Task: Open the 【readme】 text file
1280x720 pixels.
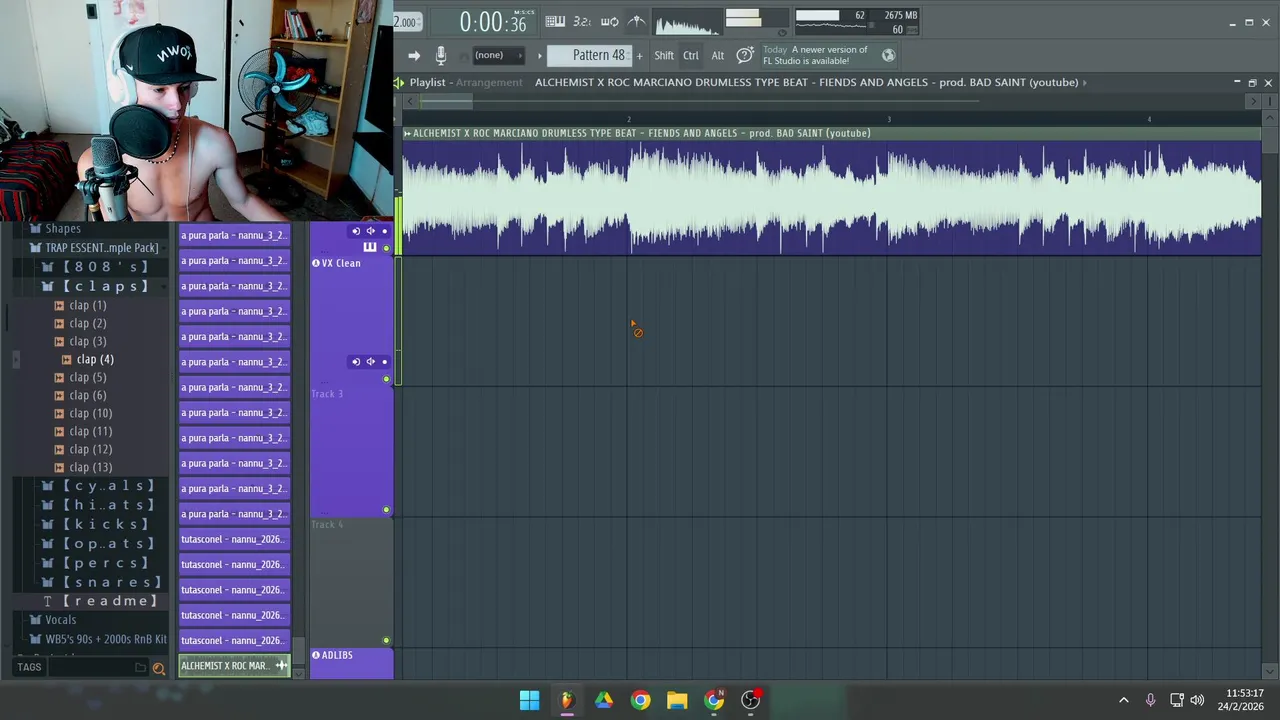Action: coord(101,601)
